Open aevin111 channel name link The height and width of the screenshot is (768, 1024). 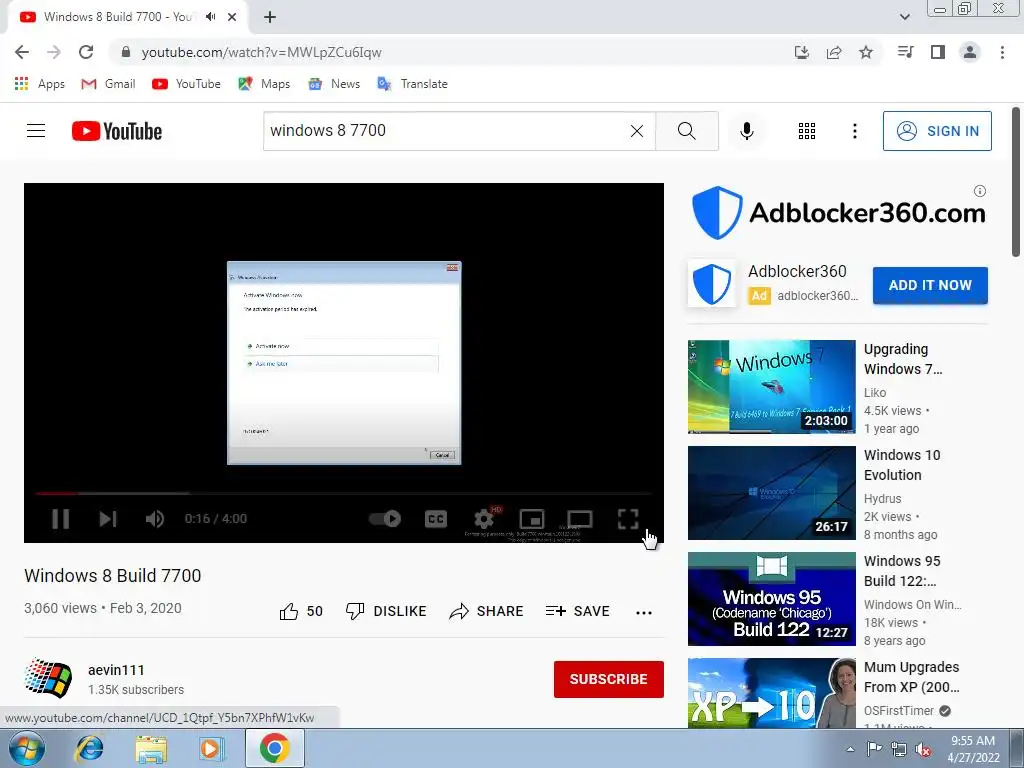pyautogui.click(x=116, y=670)
